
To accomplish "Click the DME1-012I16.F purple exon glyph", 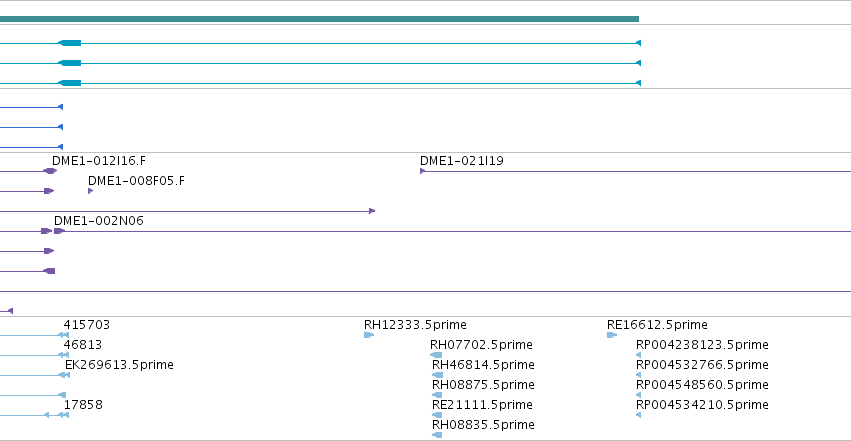I will 50,171.
